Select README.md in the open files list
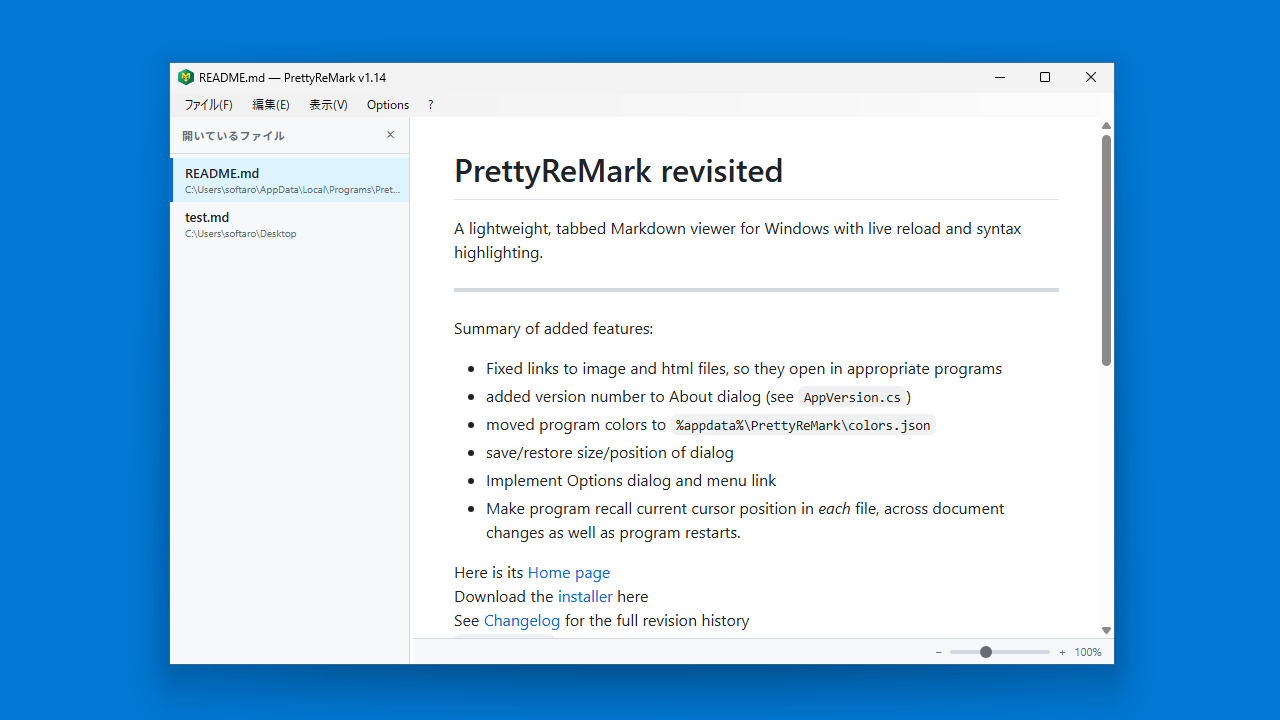 [x=290, y=180]
